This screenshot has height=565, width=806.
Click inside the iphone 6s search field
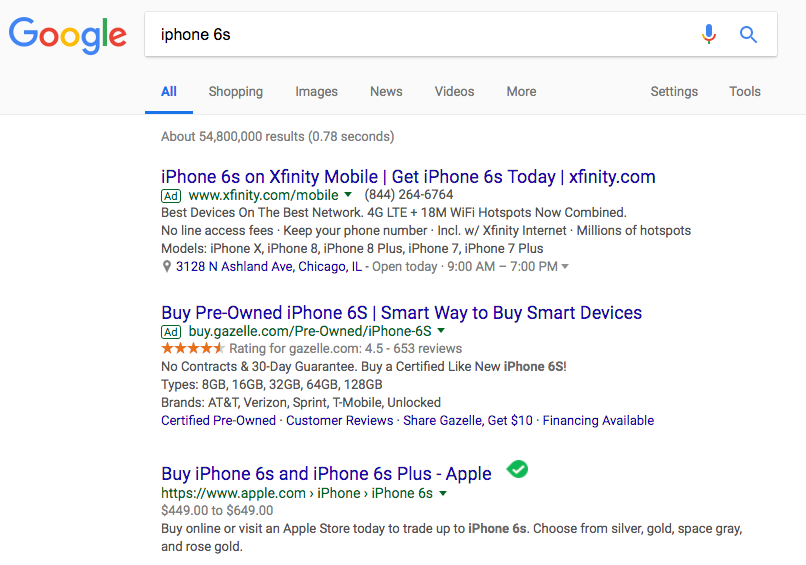click(x=422, y=34)
